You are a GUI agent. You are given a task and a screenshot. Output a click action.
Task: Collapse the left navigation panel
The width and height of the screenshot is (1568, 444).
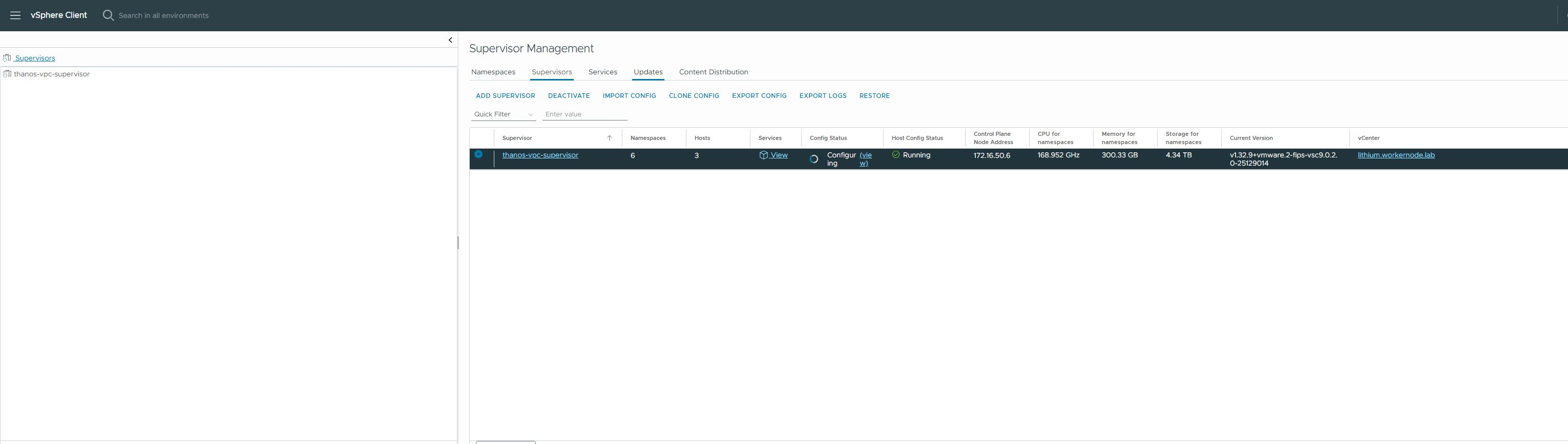pos(450,40)
